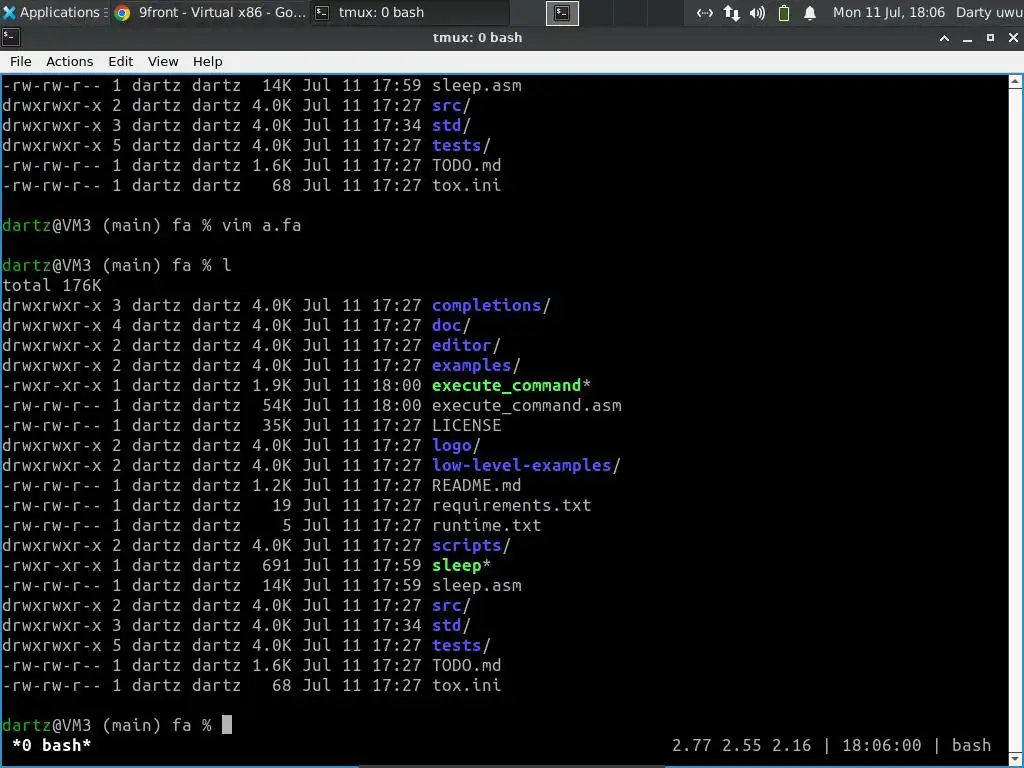Click the total 176K line
Screen dimensions: 1024x768
pos(52,285)
